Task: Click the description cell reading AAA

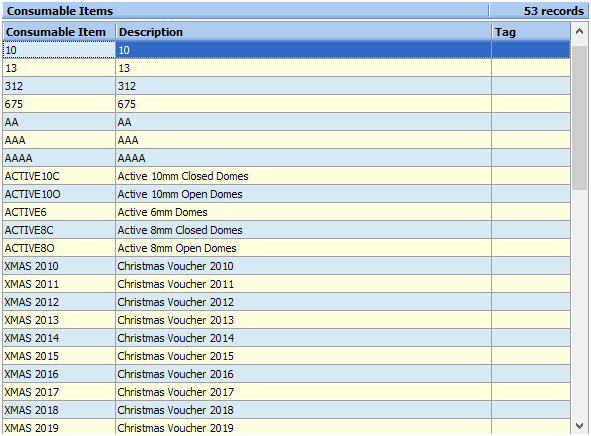Action: pos(303,140)
